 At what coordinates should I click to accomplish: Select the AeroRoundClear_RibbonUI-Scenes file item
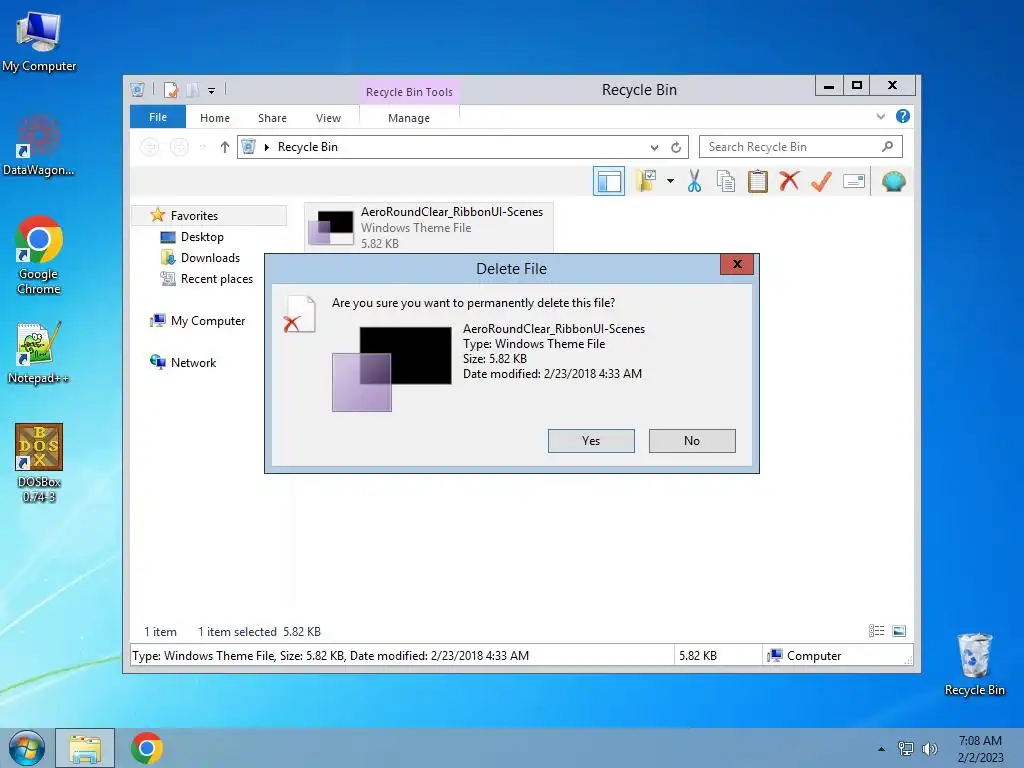click(x=428, y=227)
